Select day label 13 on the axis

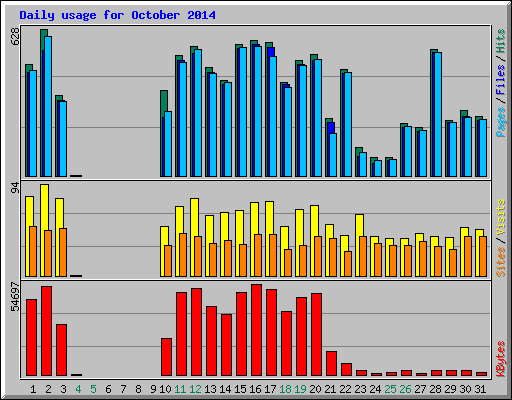click(210, 389)
